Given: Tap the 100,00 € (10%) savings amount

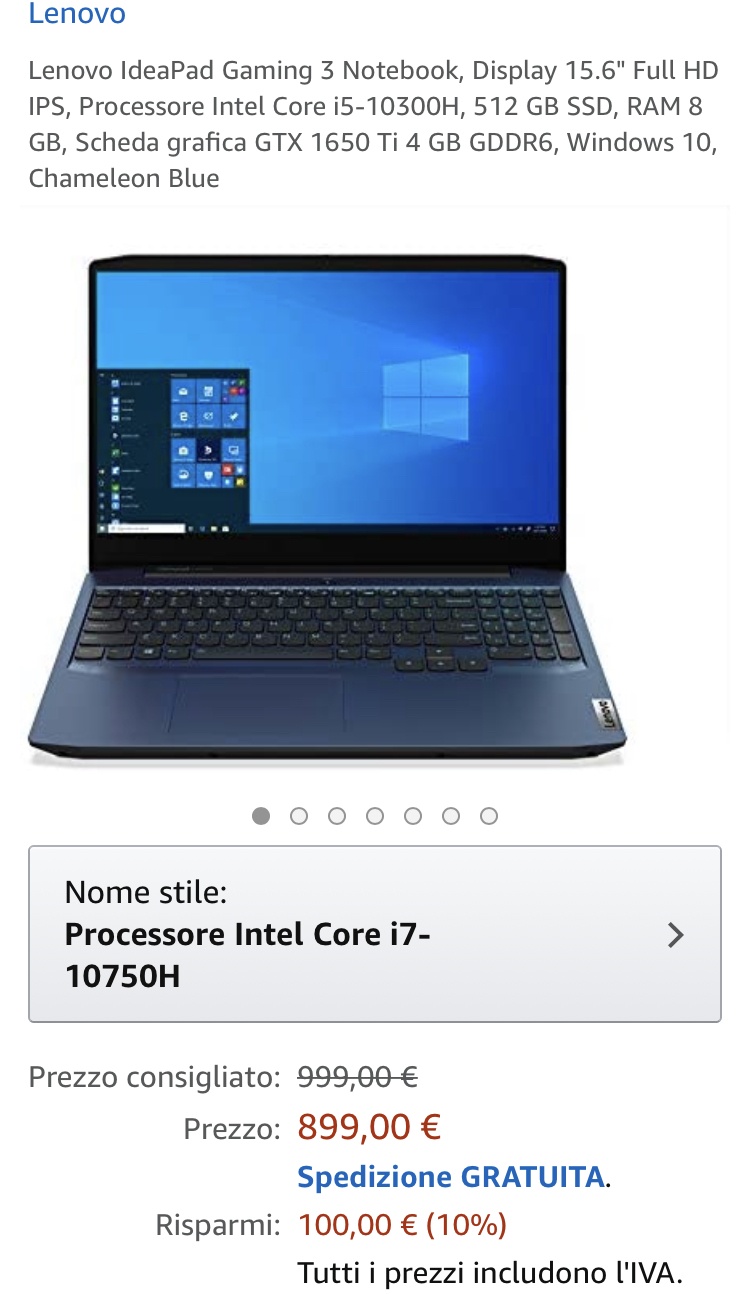Looking at the screenshot, I should coord(403,1224).
